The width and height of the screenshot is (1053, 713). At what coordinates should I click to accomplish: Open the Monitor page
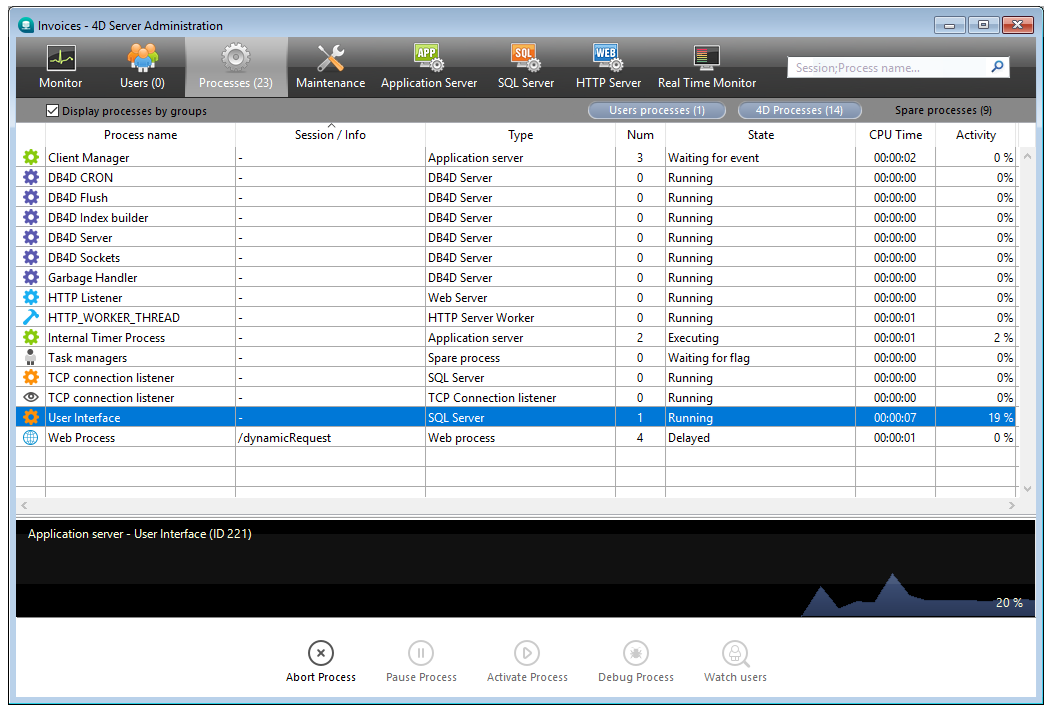[60, 68]
